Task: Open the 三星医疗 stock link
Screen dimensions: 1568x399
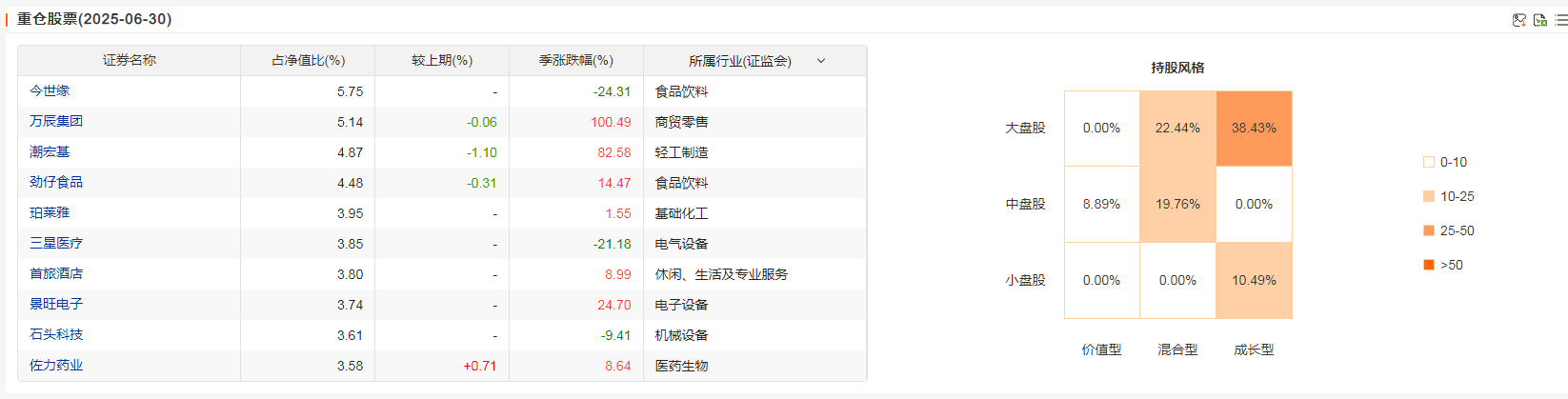Action: point(56,244)
